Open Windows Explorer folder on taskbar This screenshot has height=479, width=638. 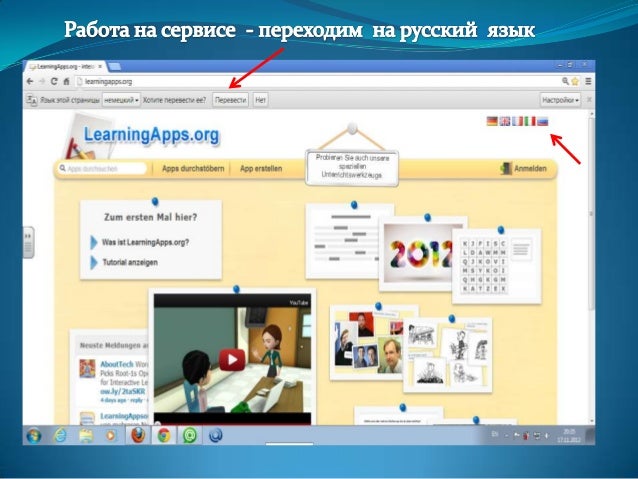coord(86,436)
